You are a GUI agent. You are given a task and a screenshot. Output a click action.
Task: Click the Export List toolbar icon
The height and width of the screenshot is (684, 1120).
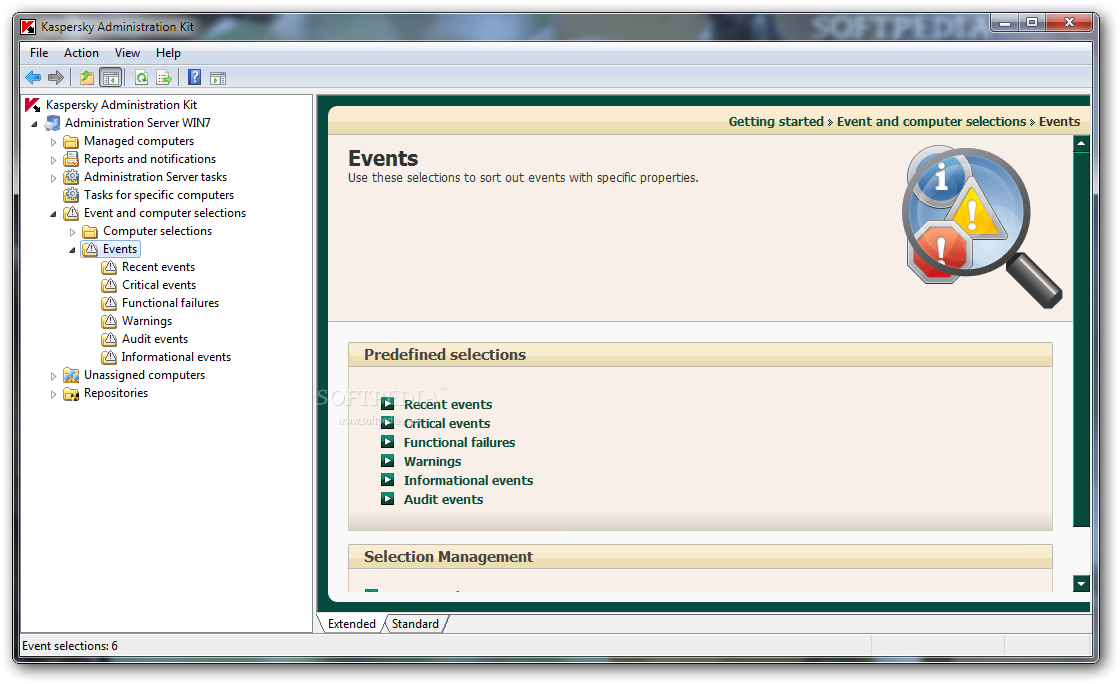[164, 77]
